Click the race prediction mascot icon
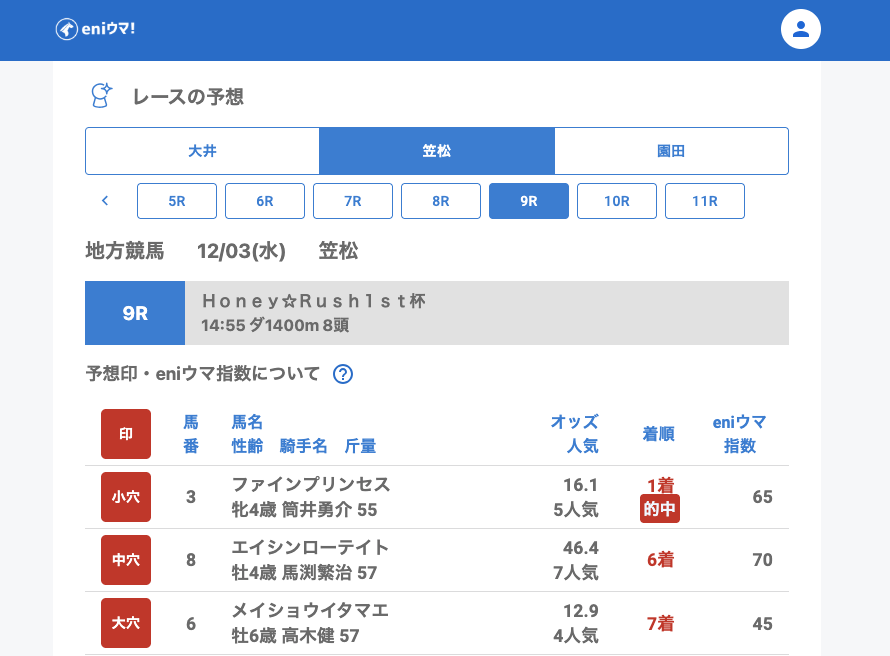This screenshot has height=656, width=890. coord(101,96)
